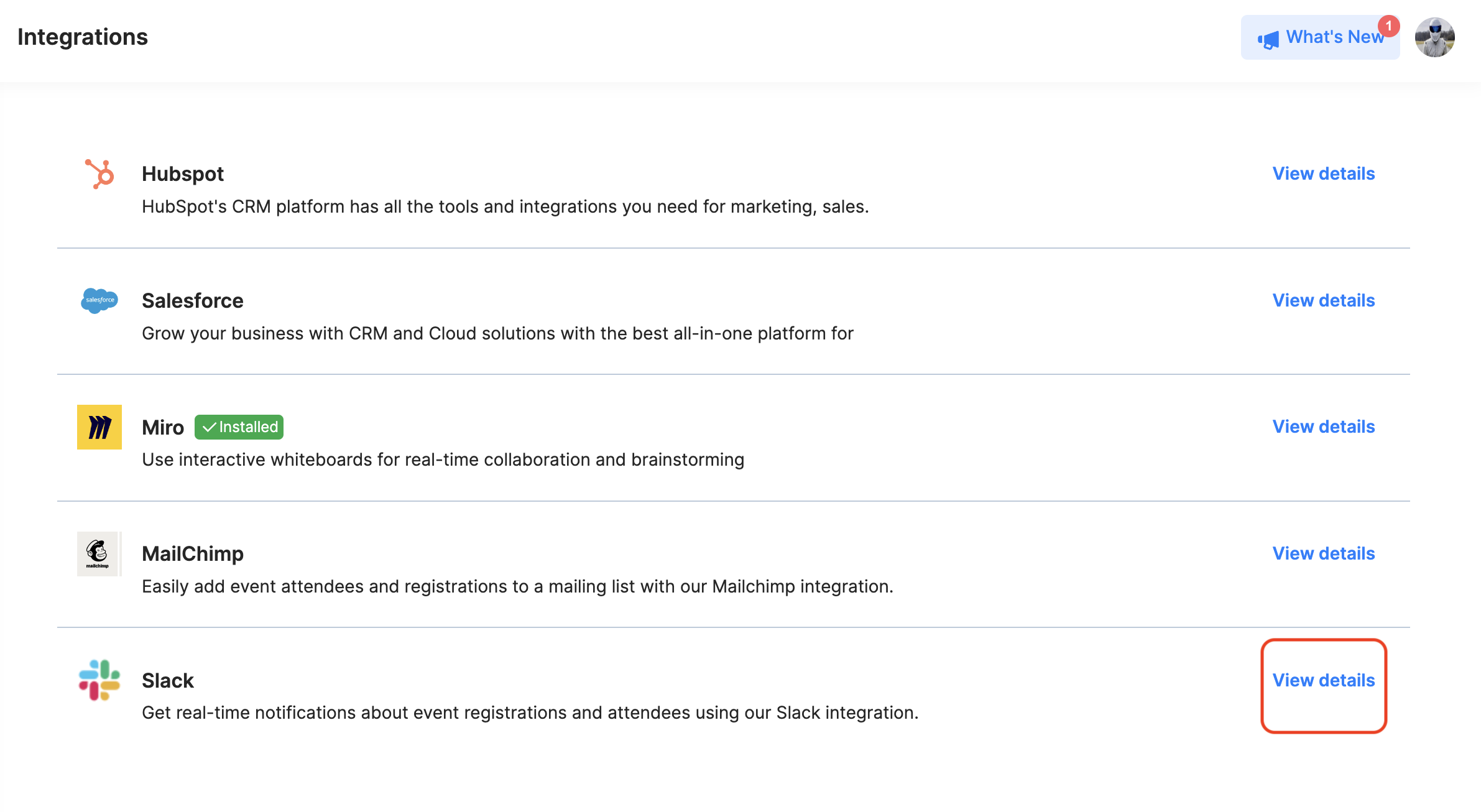This screenshot has width=1481, height=812.
Task: Select the Integrations page heading
Action: pos(83,37)
